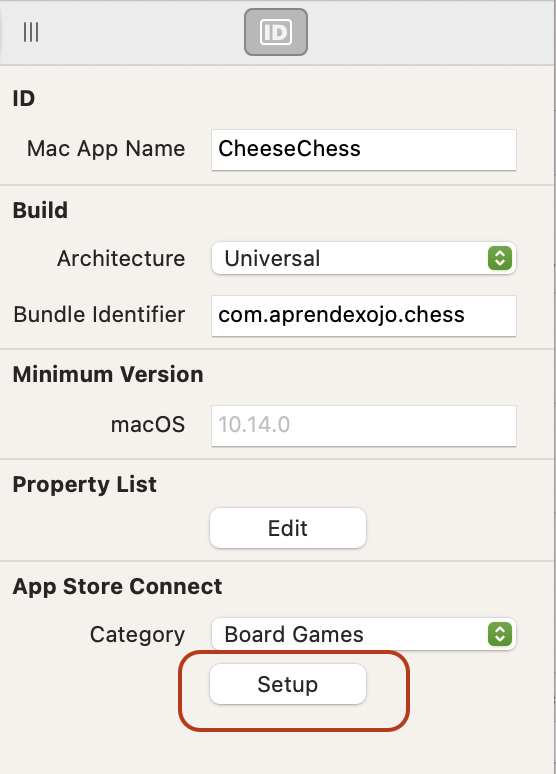Click into the Bundle Identifier field
The image size is (556, 774).
click(363, 316)
